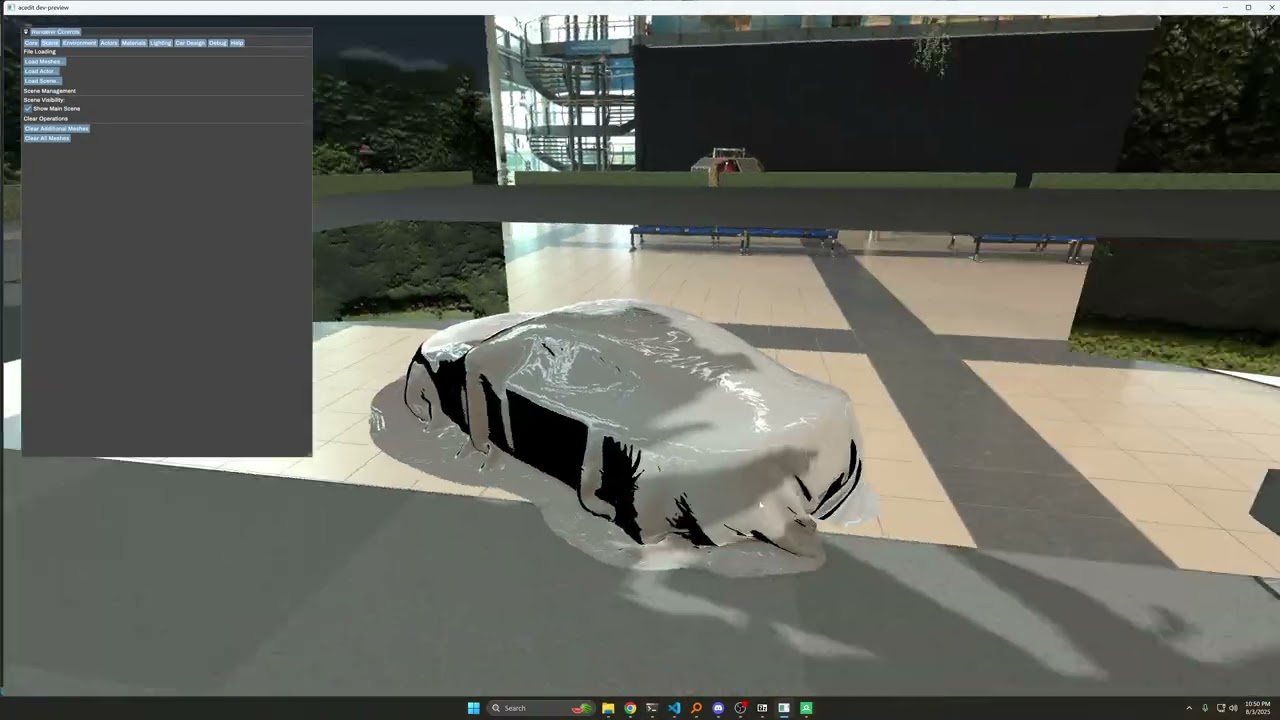
Task: Open the Environment tab
Action: click(79, 43)
